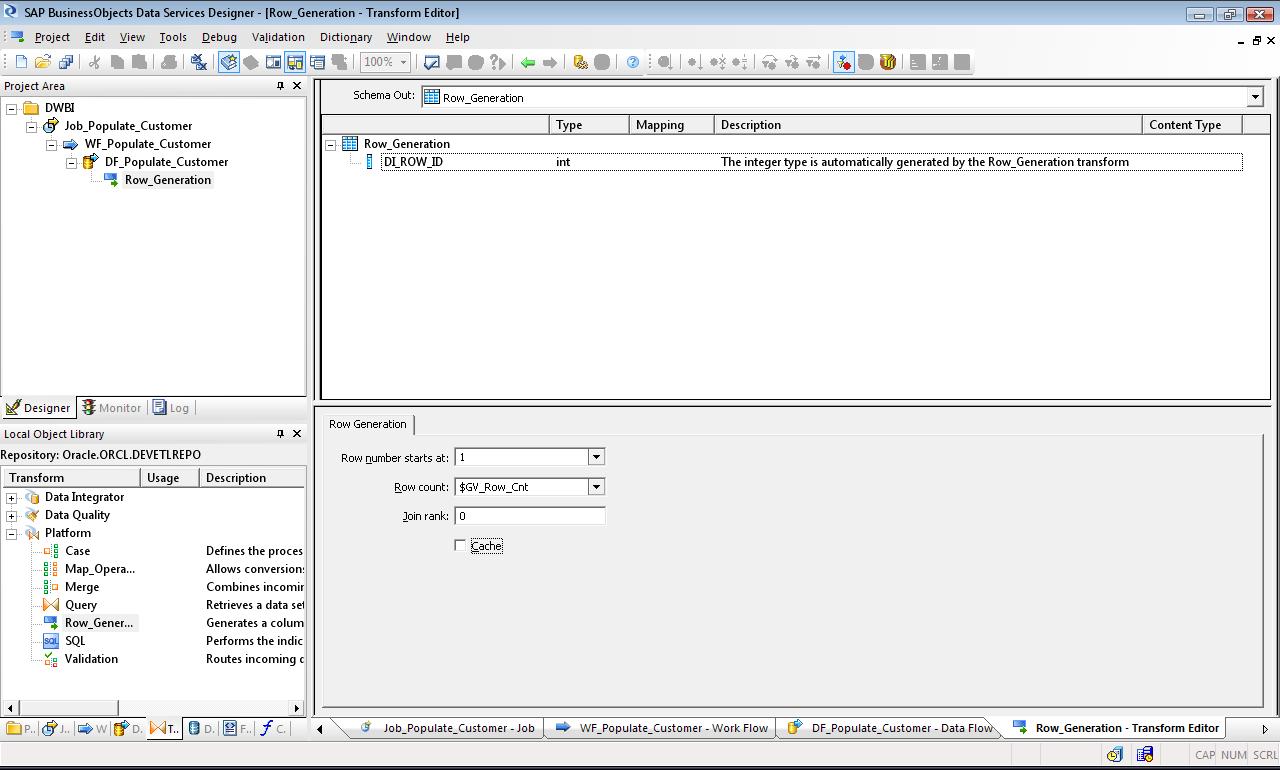Open the Row count dropdown arrow
The height and width of the screenshot is (770, 1280).
(596, 487)
